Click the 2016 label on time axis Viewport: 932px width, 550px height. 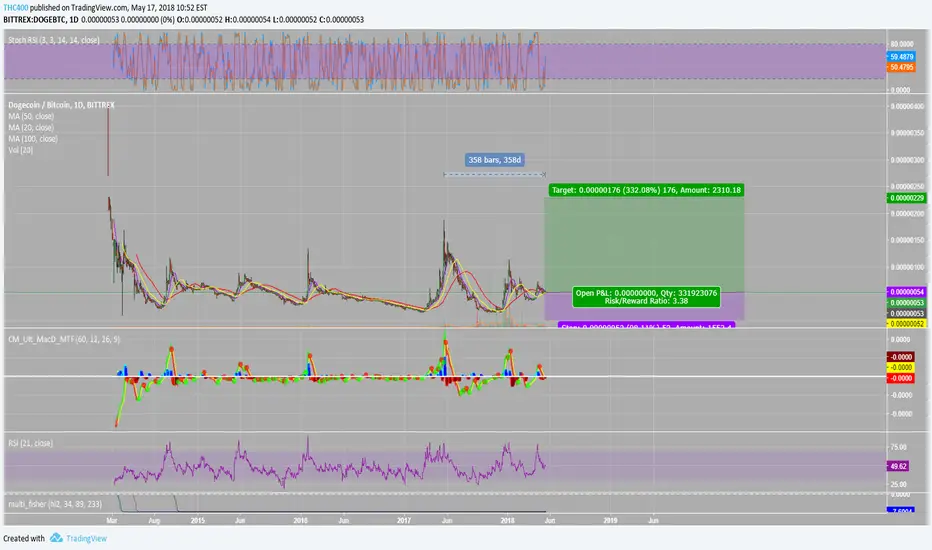tap(301, 521)
